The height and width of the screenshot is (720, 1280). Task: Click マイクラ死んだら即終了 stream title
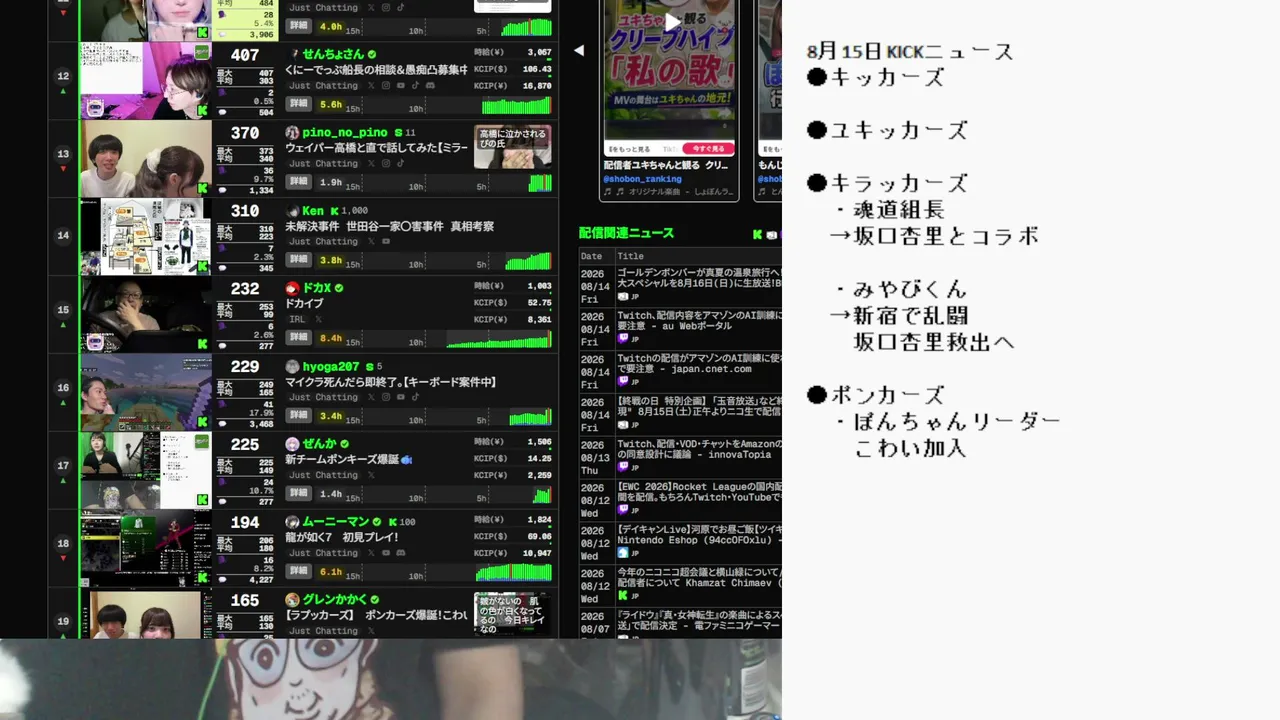tap(391, 383)
